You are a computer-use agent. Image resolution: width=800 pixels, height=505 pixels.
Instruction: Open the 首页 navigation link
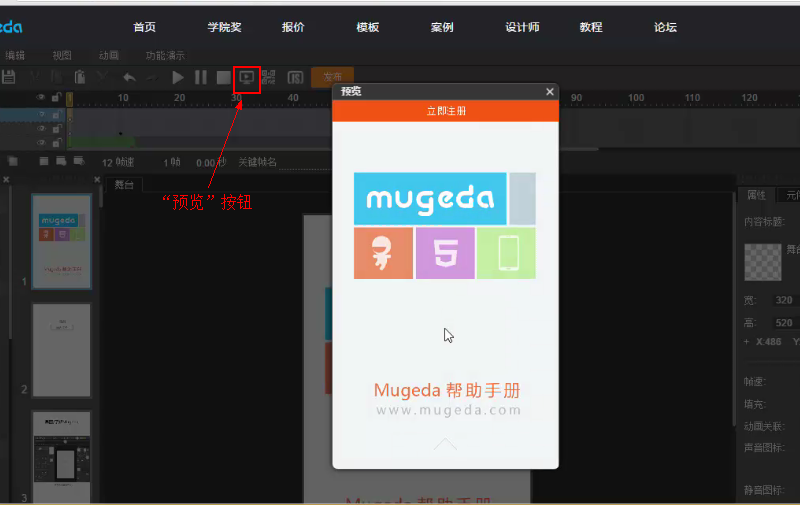144,27
